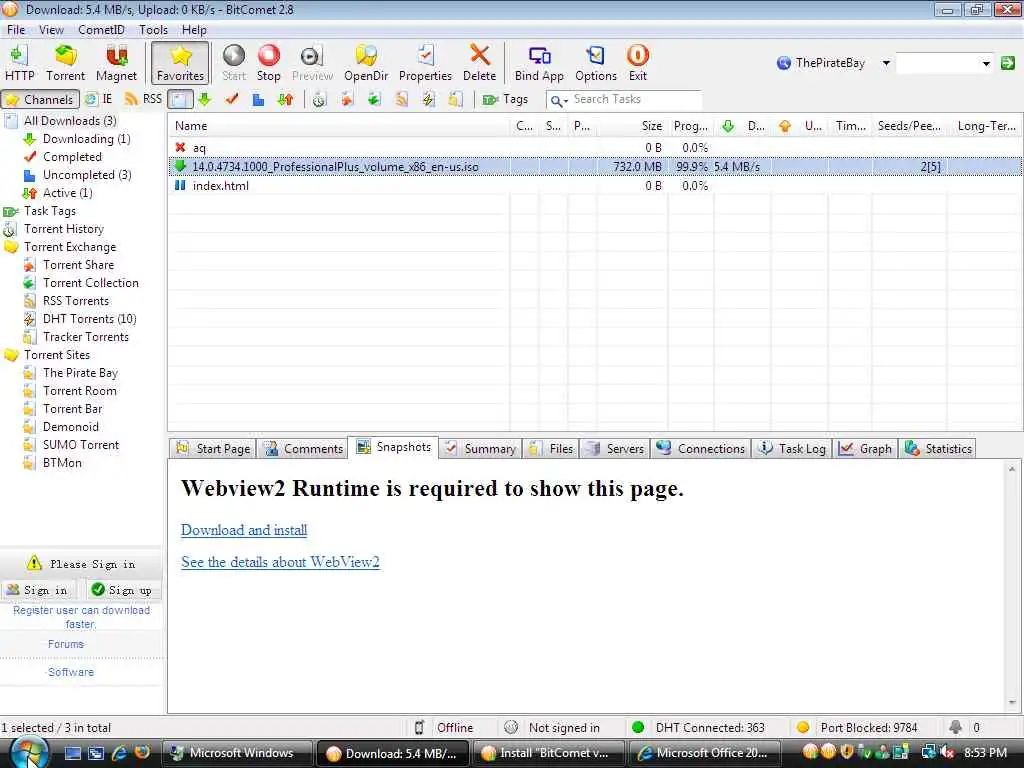Open the CometID menu
The image size is (1024, 768).
[101, 29]
